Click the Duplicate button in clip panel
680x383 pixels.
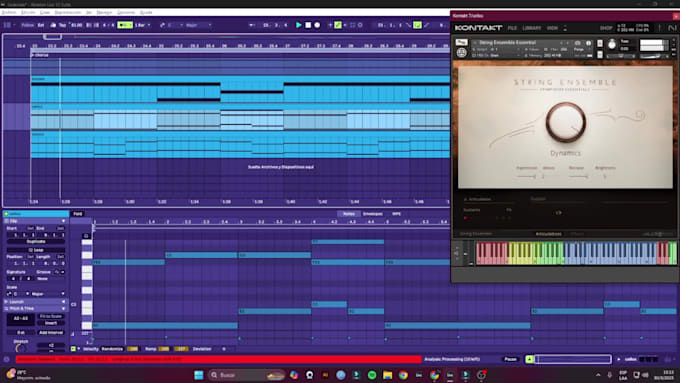point(36,242)
